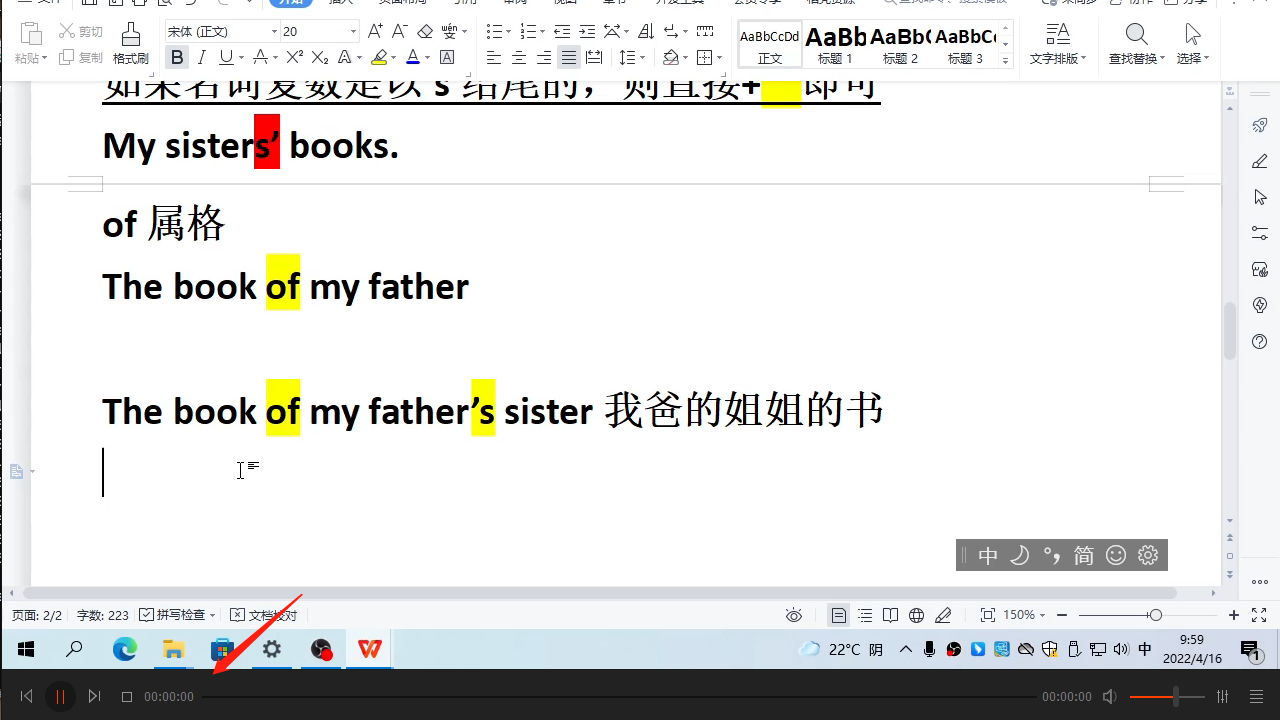The height and width of the screenshot is (720, 1280).
Task: Switch to web layout view in status bar
Action: 916,615
